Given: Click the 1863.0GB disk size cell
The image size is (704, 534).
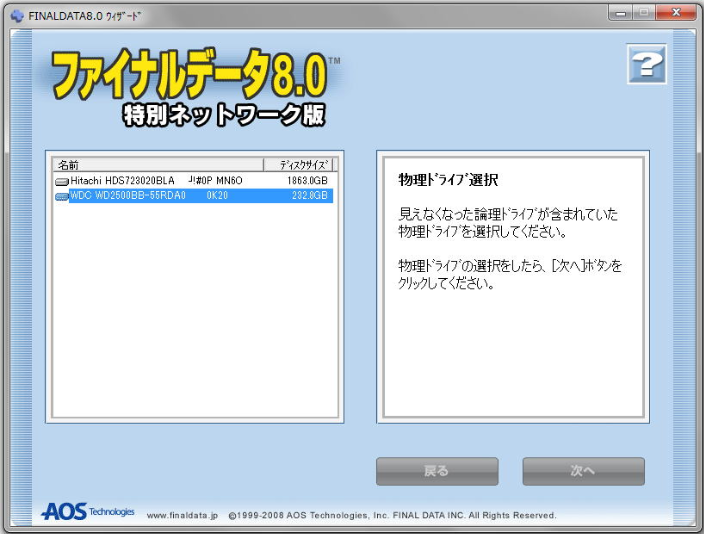Looking at the screenshot, I should pyautogui.click(x=307, y=181).
